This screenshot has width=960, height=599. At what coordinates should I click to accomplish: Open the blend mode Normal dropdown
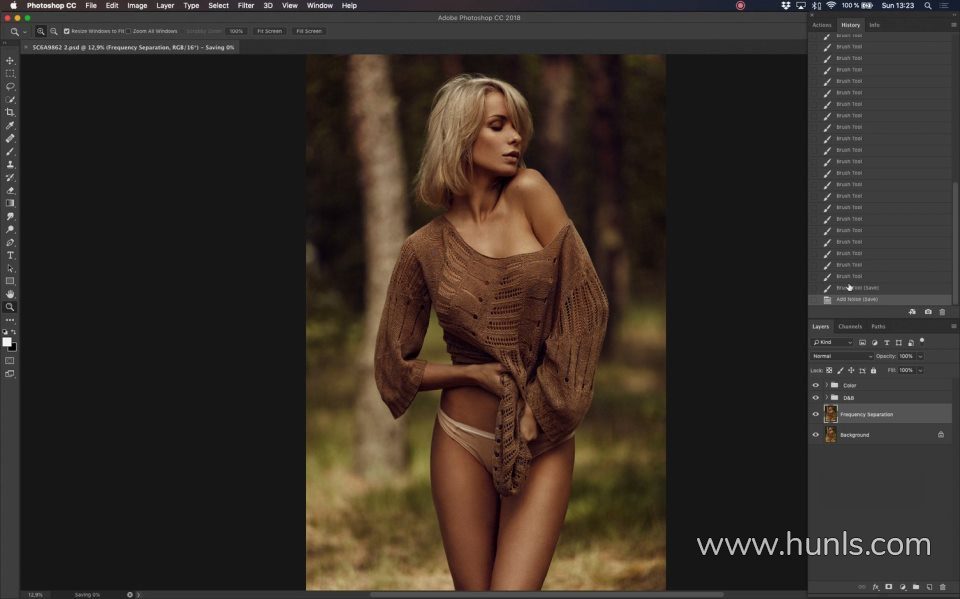[x=842, y=356]
